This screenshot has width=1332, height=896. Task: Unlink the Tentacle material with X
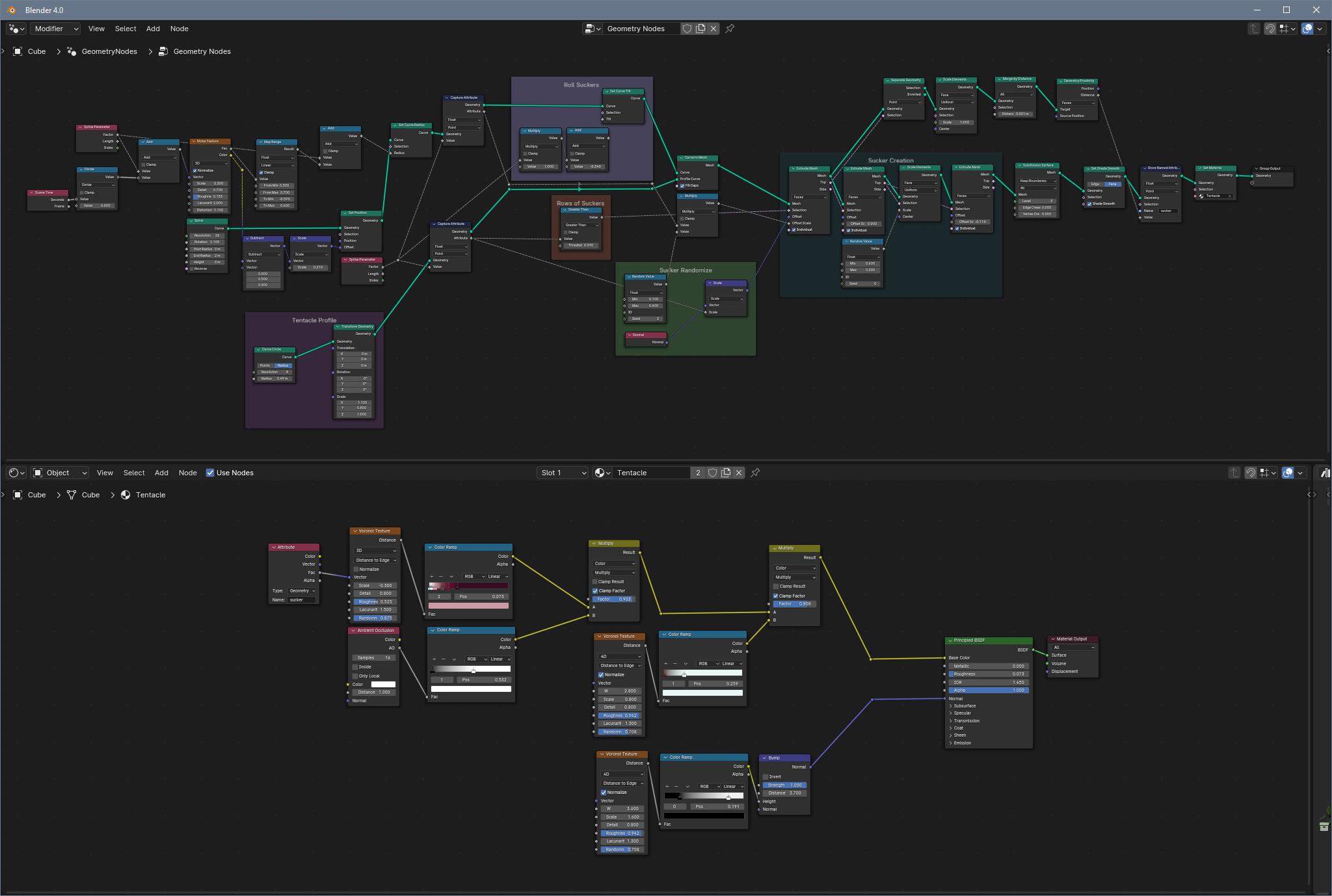click(739, 473)
